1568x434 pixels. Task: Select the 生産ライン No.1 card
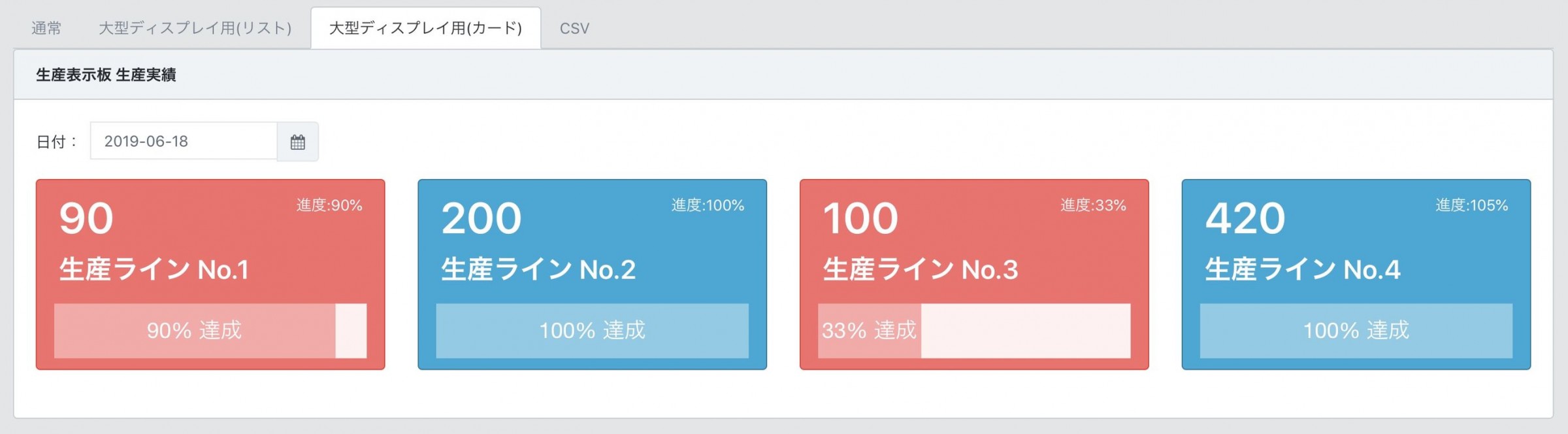210,275
